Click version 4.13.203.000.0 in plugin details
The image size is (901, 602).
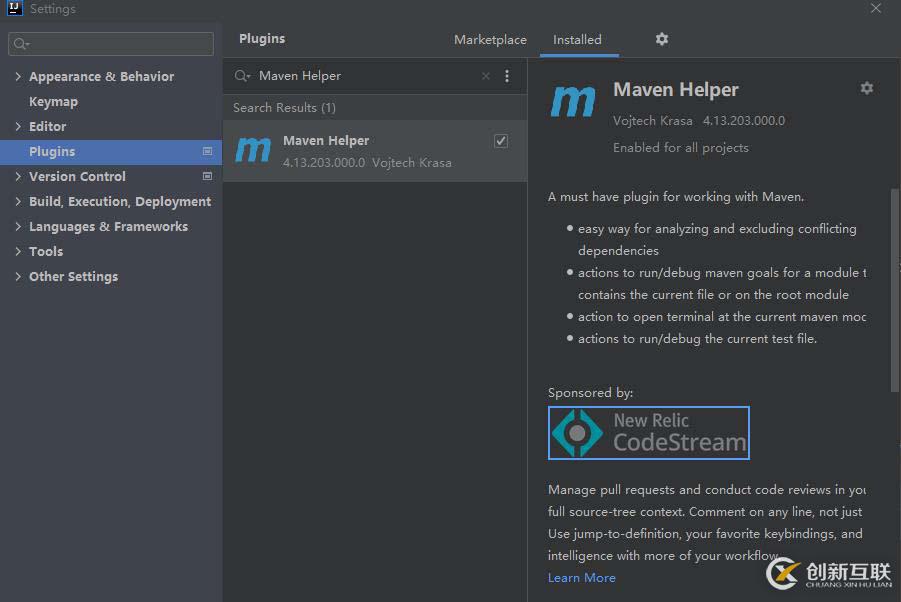pos(744,121)
